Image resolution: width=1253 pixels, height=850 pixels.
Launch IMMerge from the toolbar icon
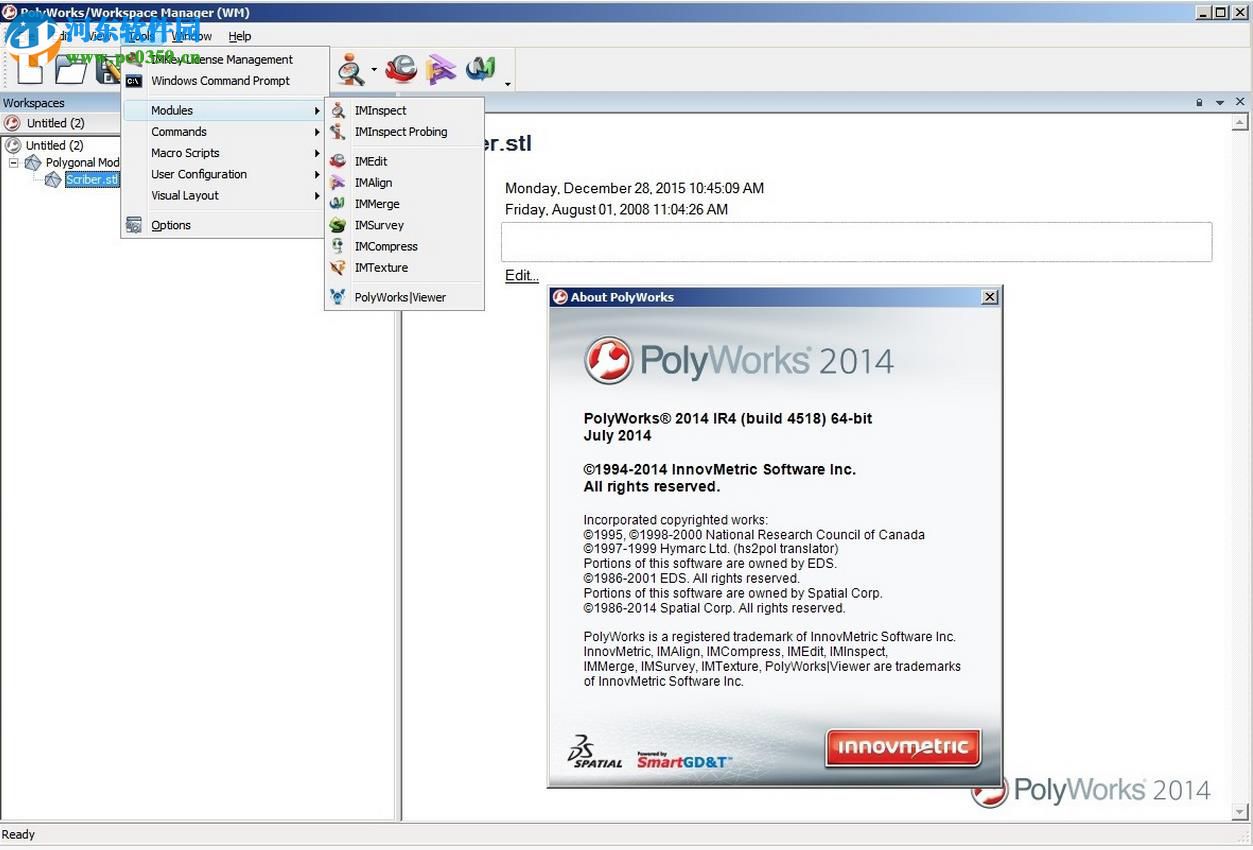click(481, 69)
